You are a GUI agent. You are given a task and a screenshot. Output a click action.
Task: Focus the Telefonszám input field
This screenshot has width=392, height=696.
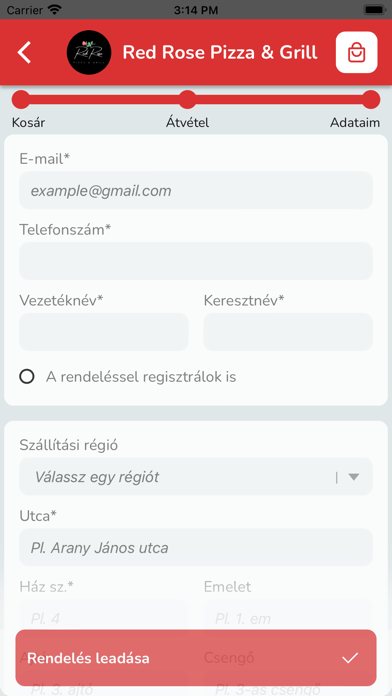pos(196,261)
